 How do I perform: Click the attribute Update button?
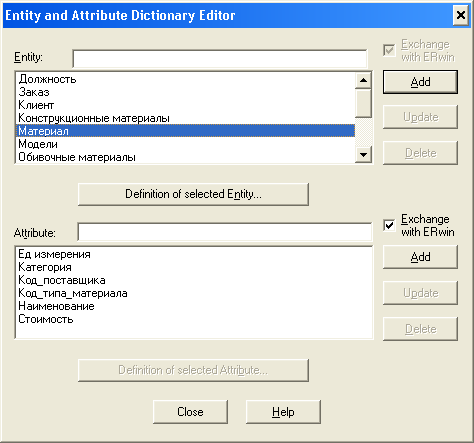click(x=420, y=293)
